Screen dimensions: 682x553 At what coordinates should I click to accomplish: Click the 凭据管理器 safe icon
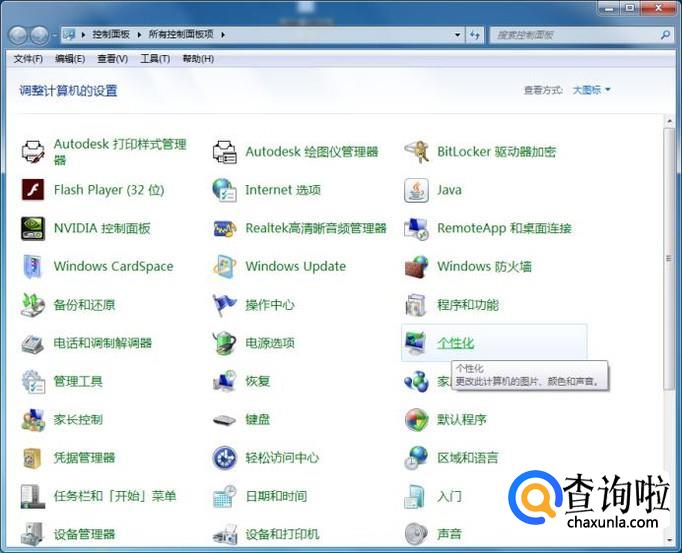click(33, 458)
